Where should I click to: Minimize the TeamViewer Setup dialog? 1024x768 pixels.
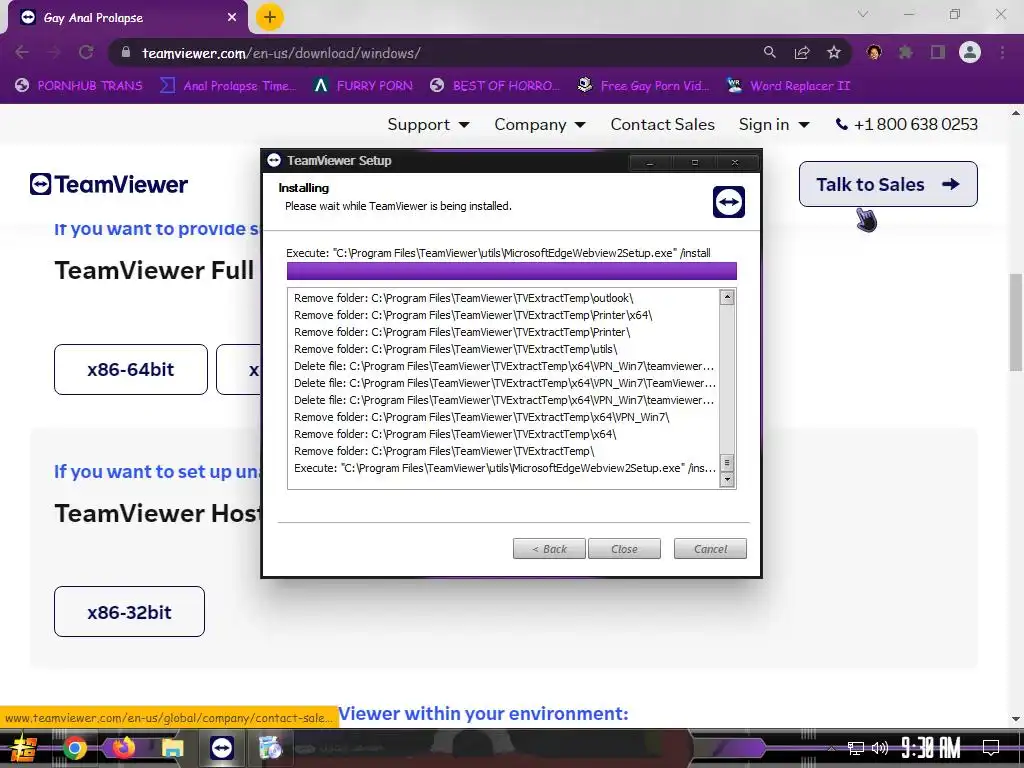pos(650,162)
